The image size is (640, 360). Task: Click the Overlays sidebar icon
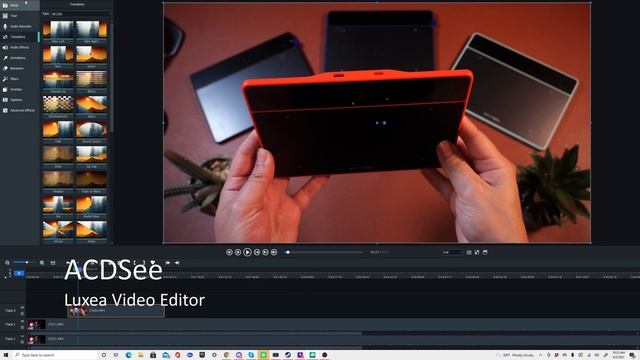5,89
